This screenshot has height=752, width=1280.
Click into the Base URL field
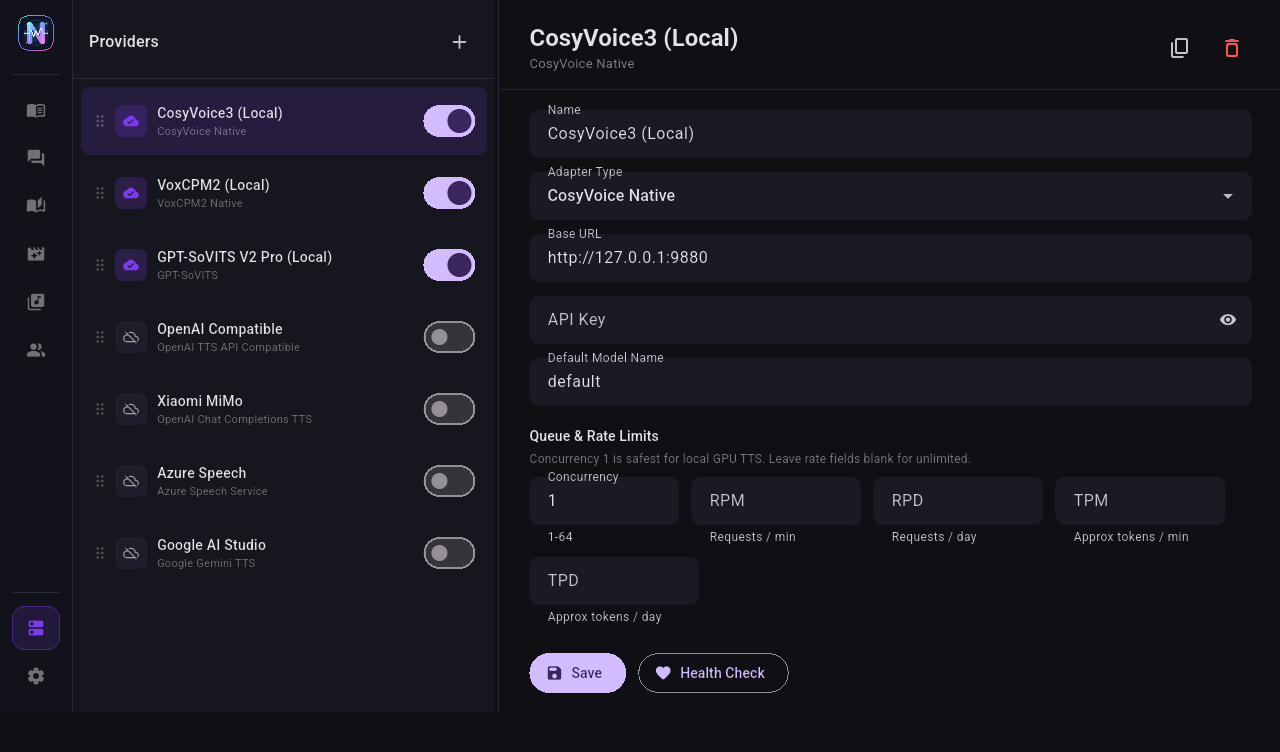pyautogui.click(x=890, y=258)
